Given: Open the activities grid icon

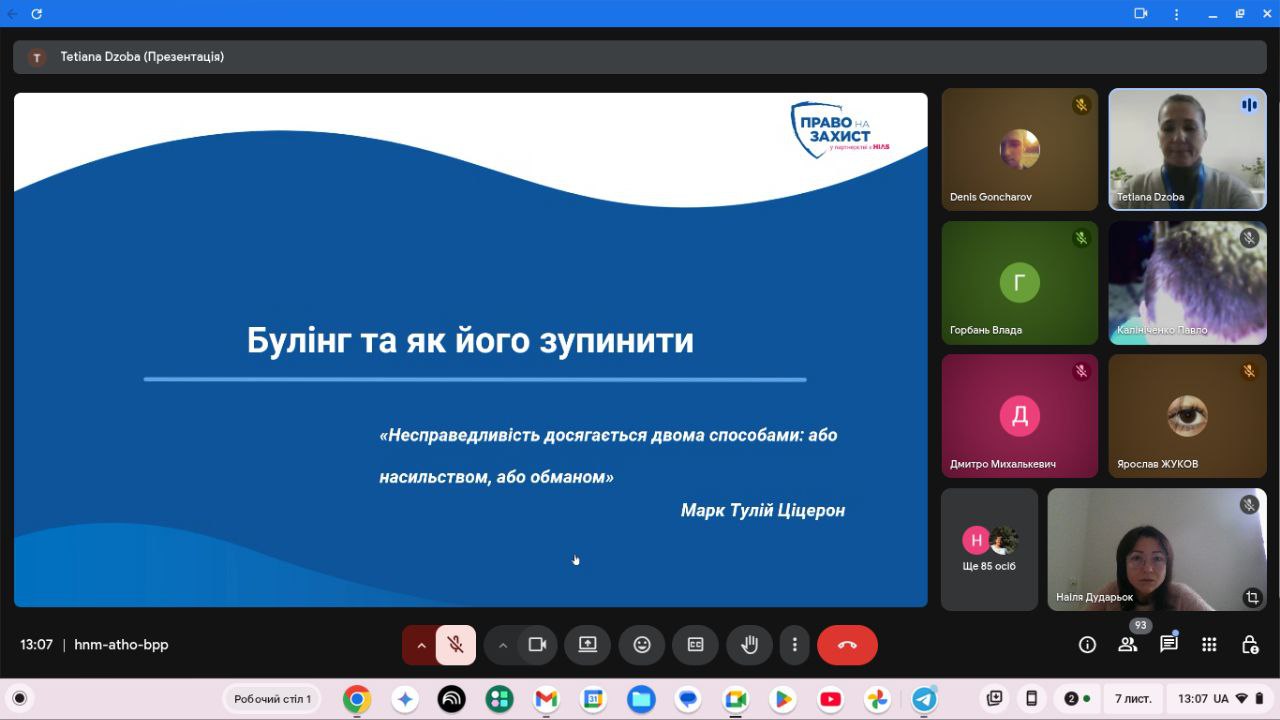Looking at the screenshot, I should tap(1209, 645).
